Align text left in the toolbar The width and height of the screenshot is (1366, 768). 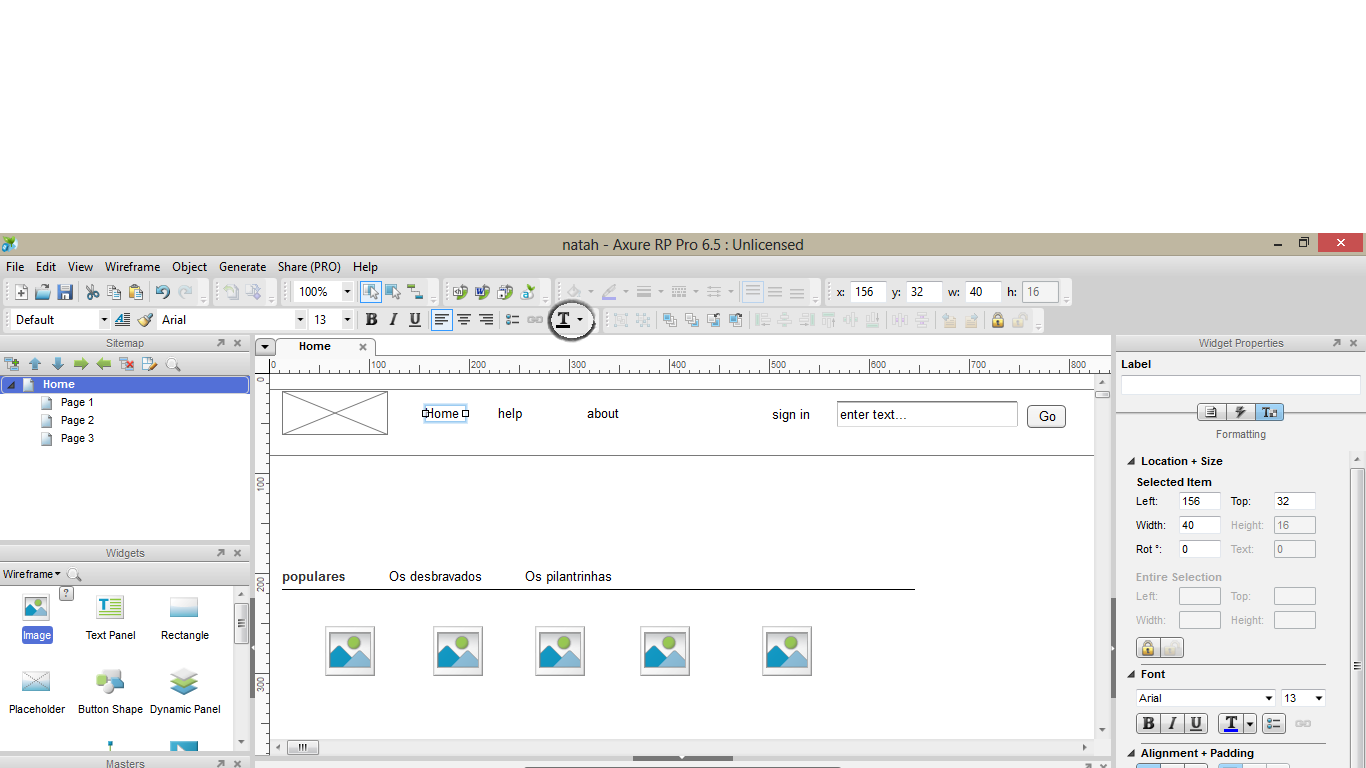pos(442,320)
